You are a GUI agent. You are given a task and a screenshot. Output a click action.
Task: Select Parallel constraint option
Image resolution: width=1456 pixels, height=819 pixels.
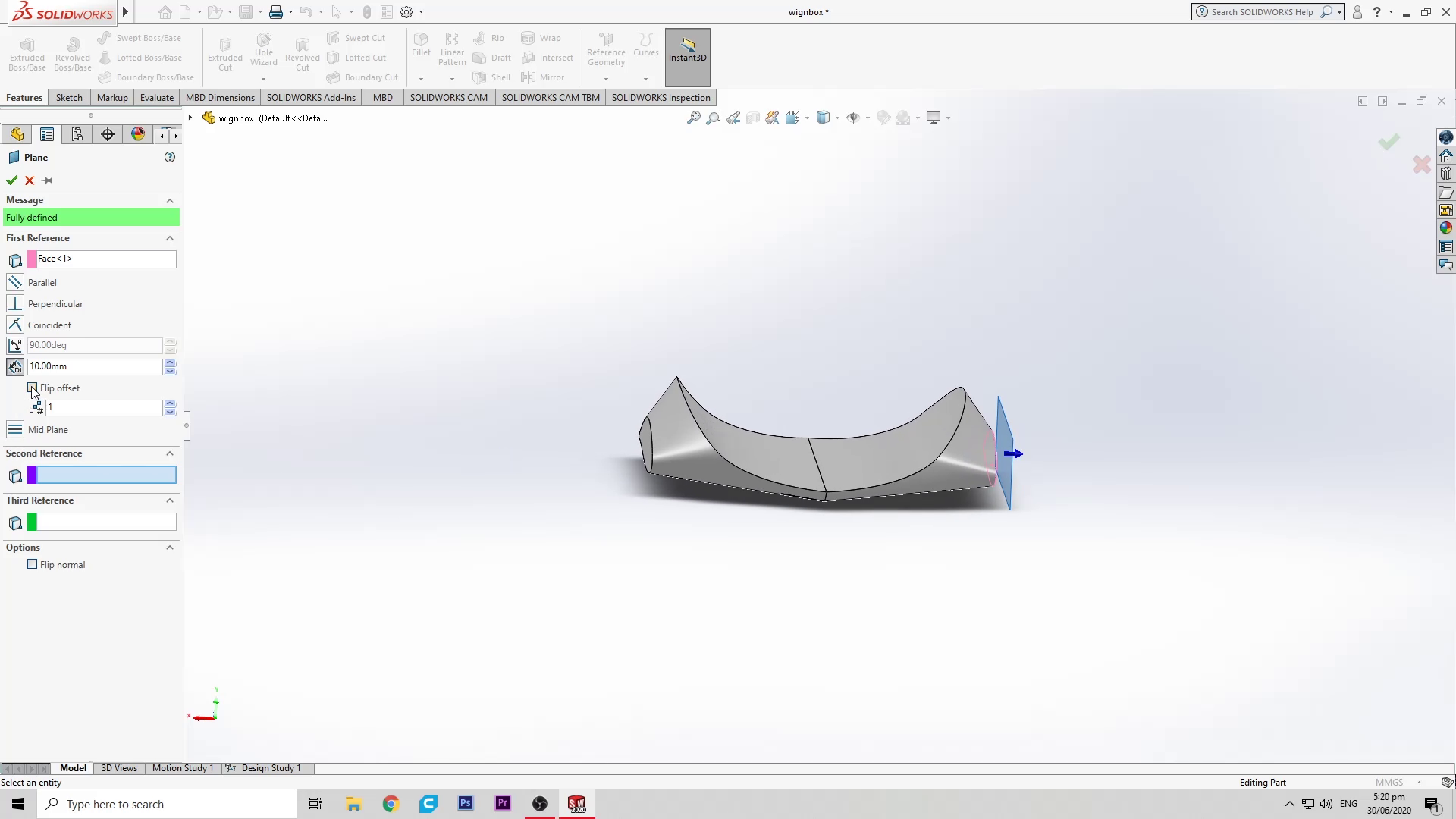15,282
